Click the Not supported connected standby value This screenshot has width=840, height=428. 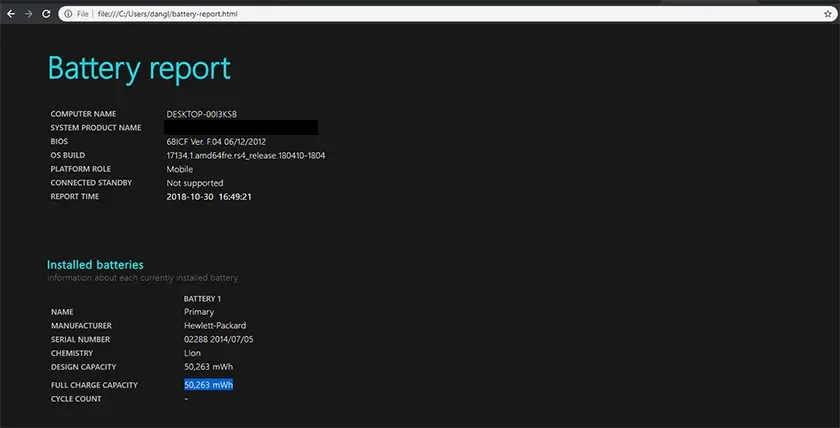click(195, 183)
